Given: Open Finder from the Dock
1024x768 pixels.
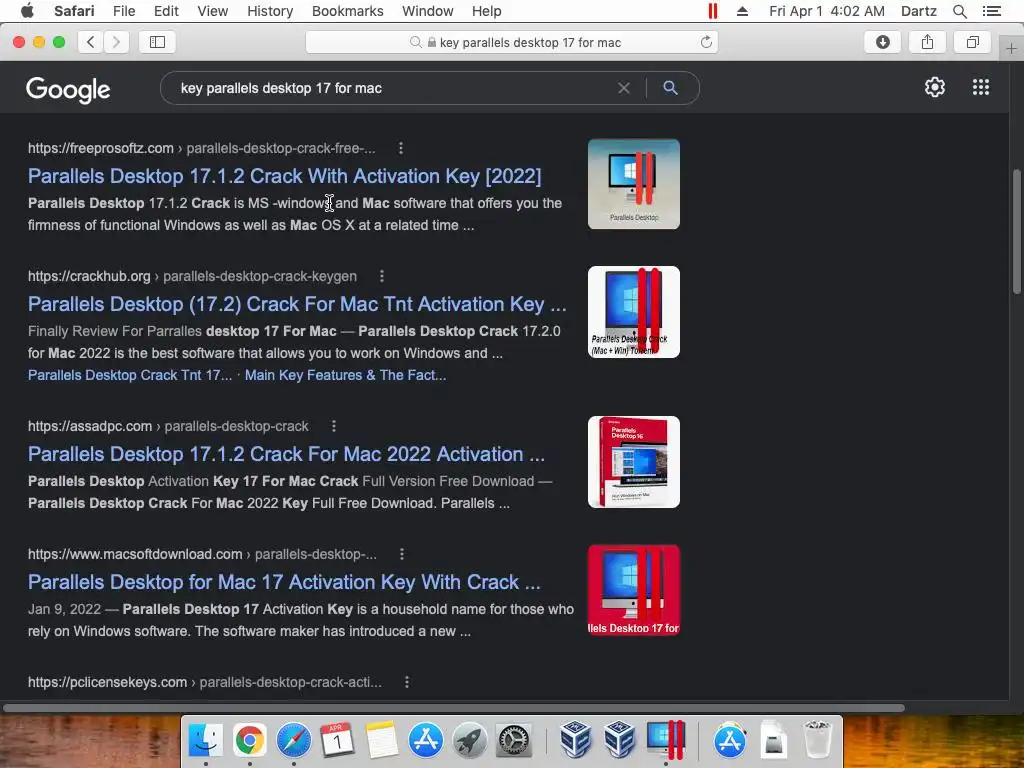Looking at the screenshot, I should [206, 740].
